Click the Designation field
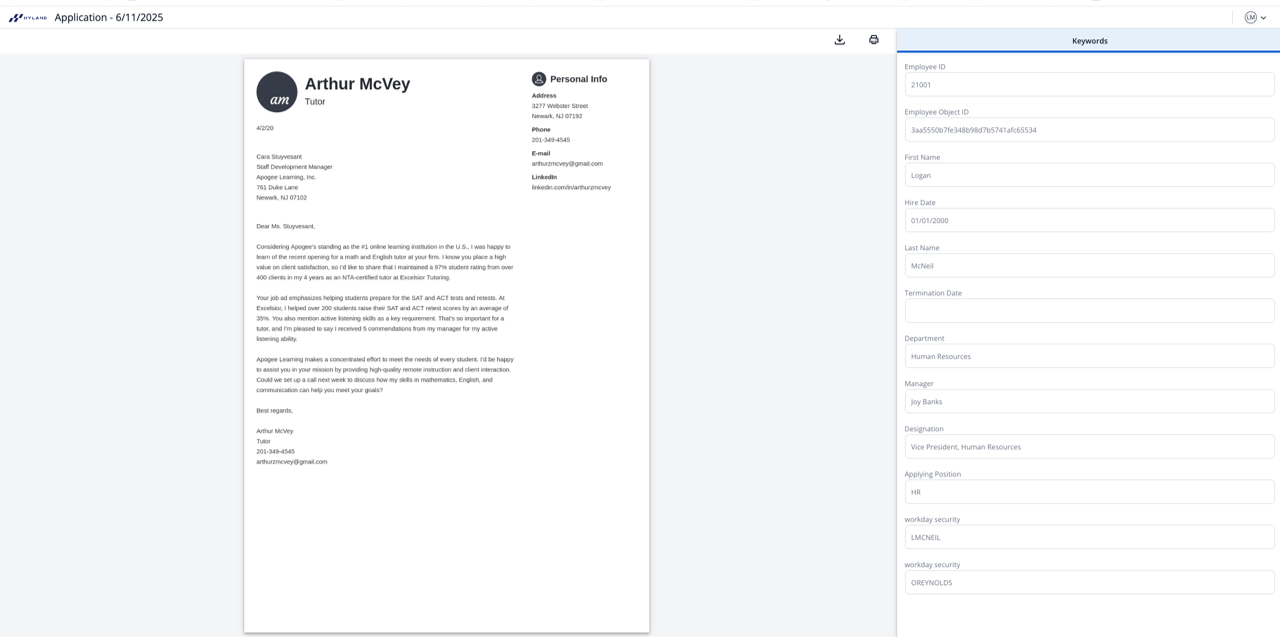1280x637 pixels. [x=1089, y=447]
